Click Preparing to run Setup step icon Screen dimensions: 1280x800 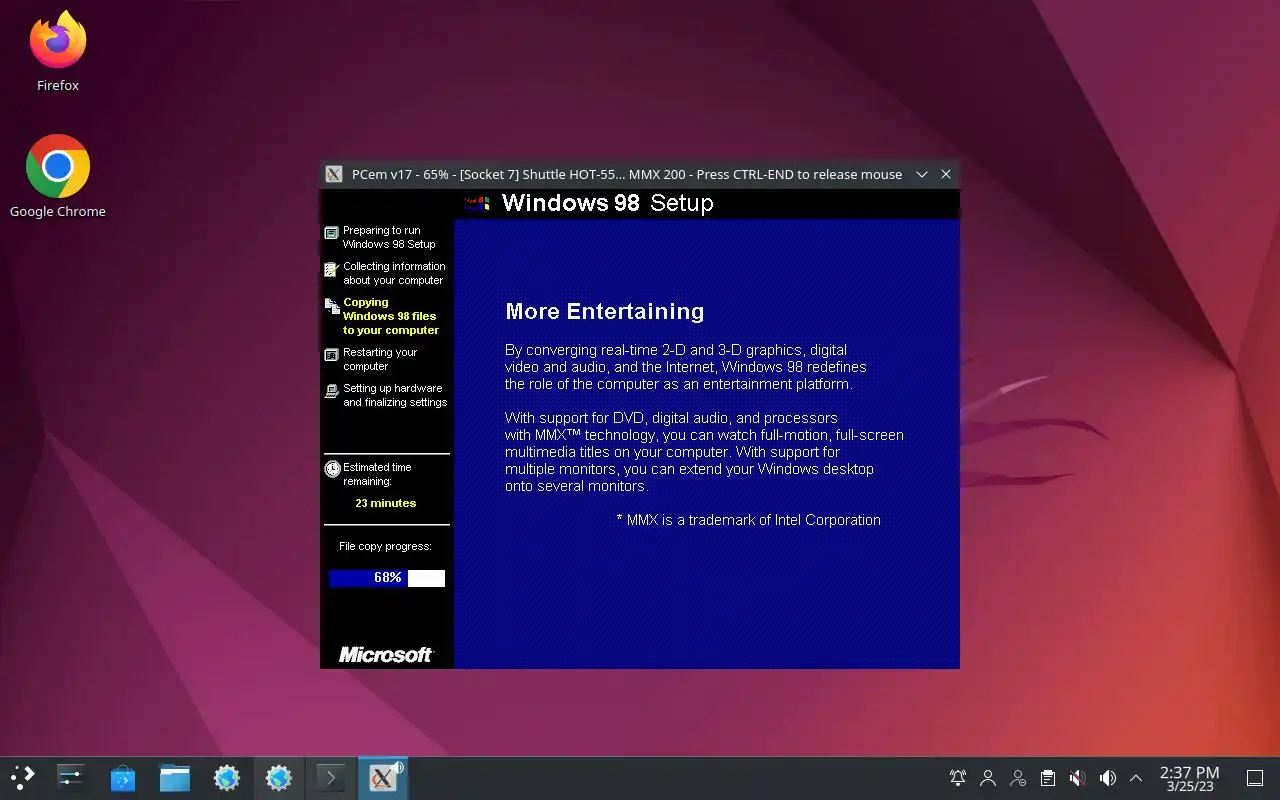point(331,233)
